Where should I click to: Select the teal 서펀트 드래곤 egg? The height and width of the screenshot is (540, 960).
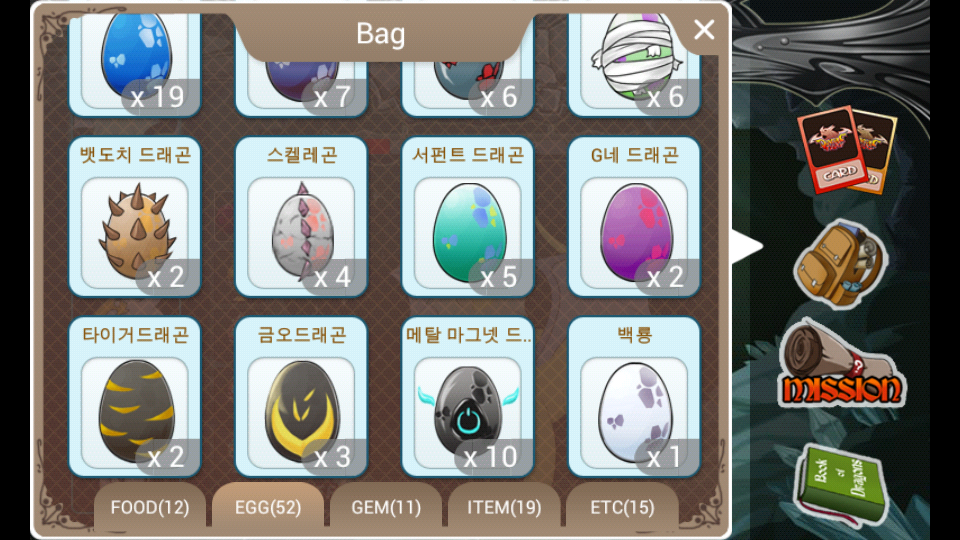pos(468,217)
